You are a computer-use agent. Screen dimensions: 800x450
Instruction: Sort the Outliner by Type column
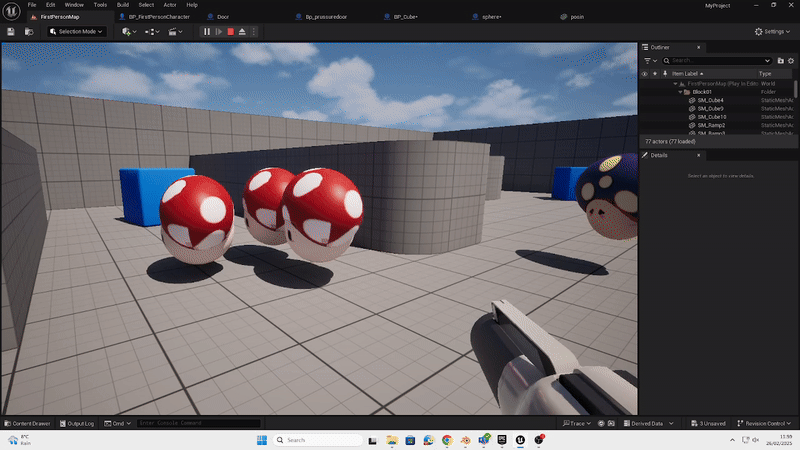coord(765,74)
